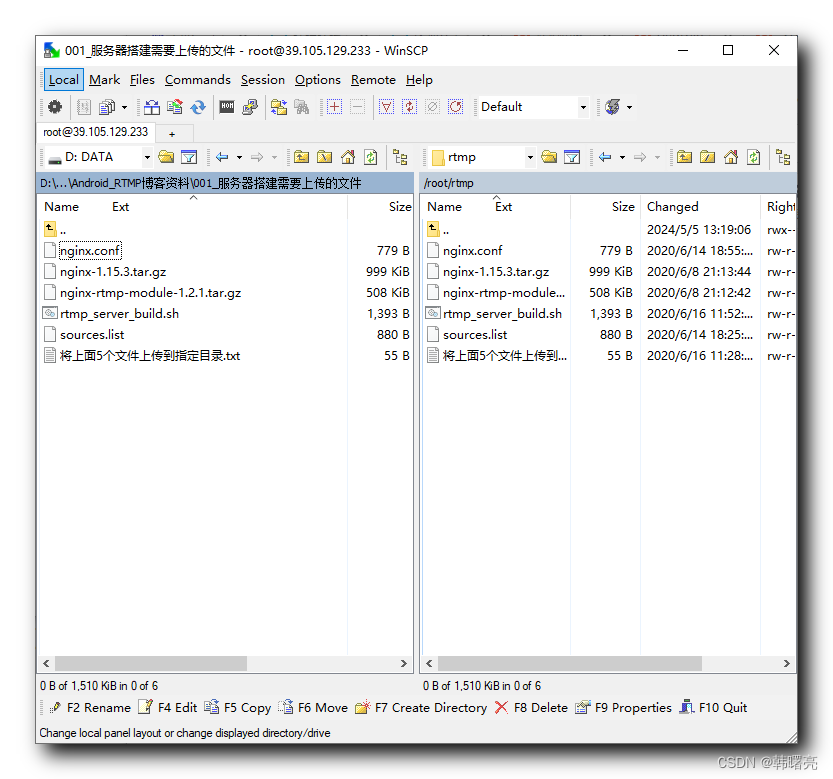Click the F7 Create Directory button
The height and width of the screenshot is (779, 833).
click(x=421, y=708)
